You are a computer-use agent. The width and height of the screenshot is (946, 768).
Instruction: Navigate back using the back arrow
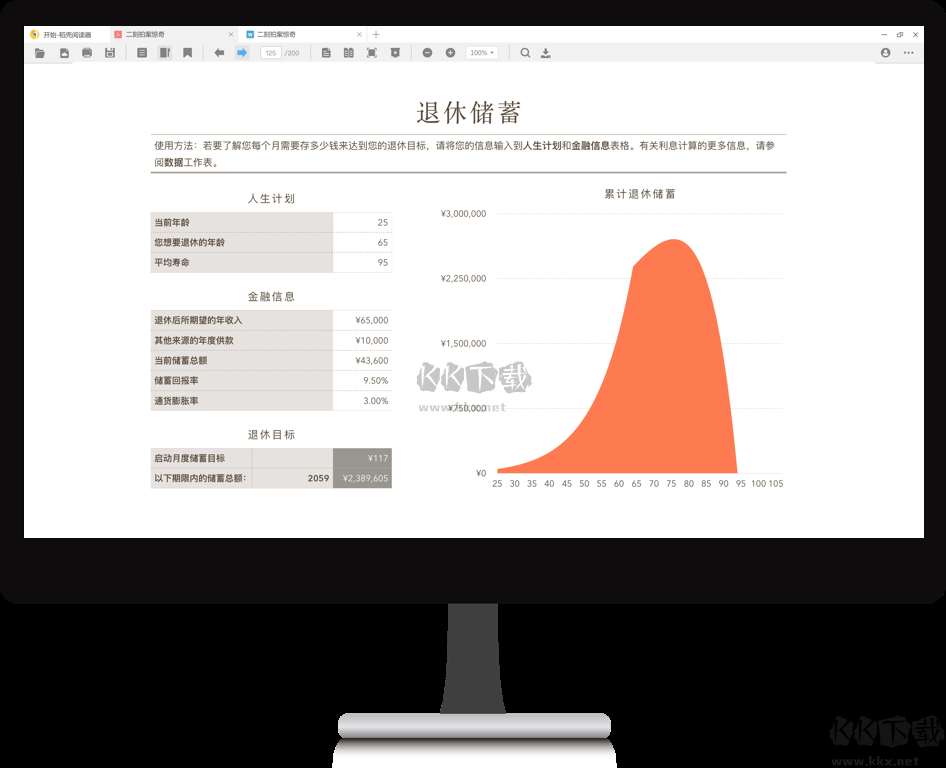point(217,53)
